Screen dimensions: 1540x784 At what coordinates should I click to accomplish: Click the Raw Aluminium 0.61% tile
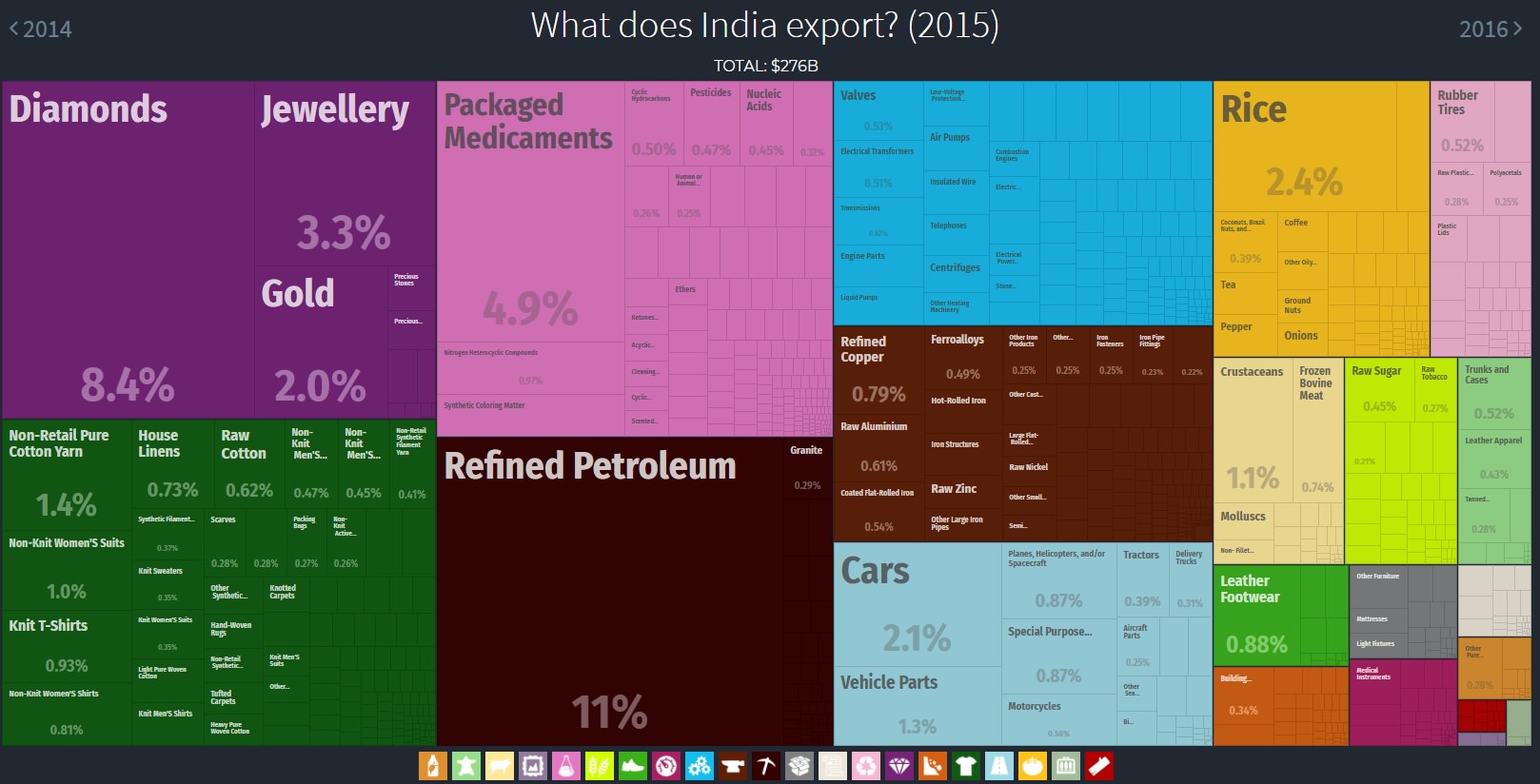[x=879, y=450]
